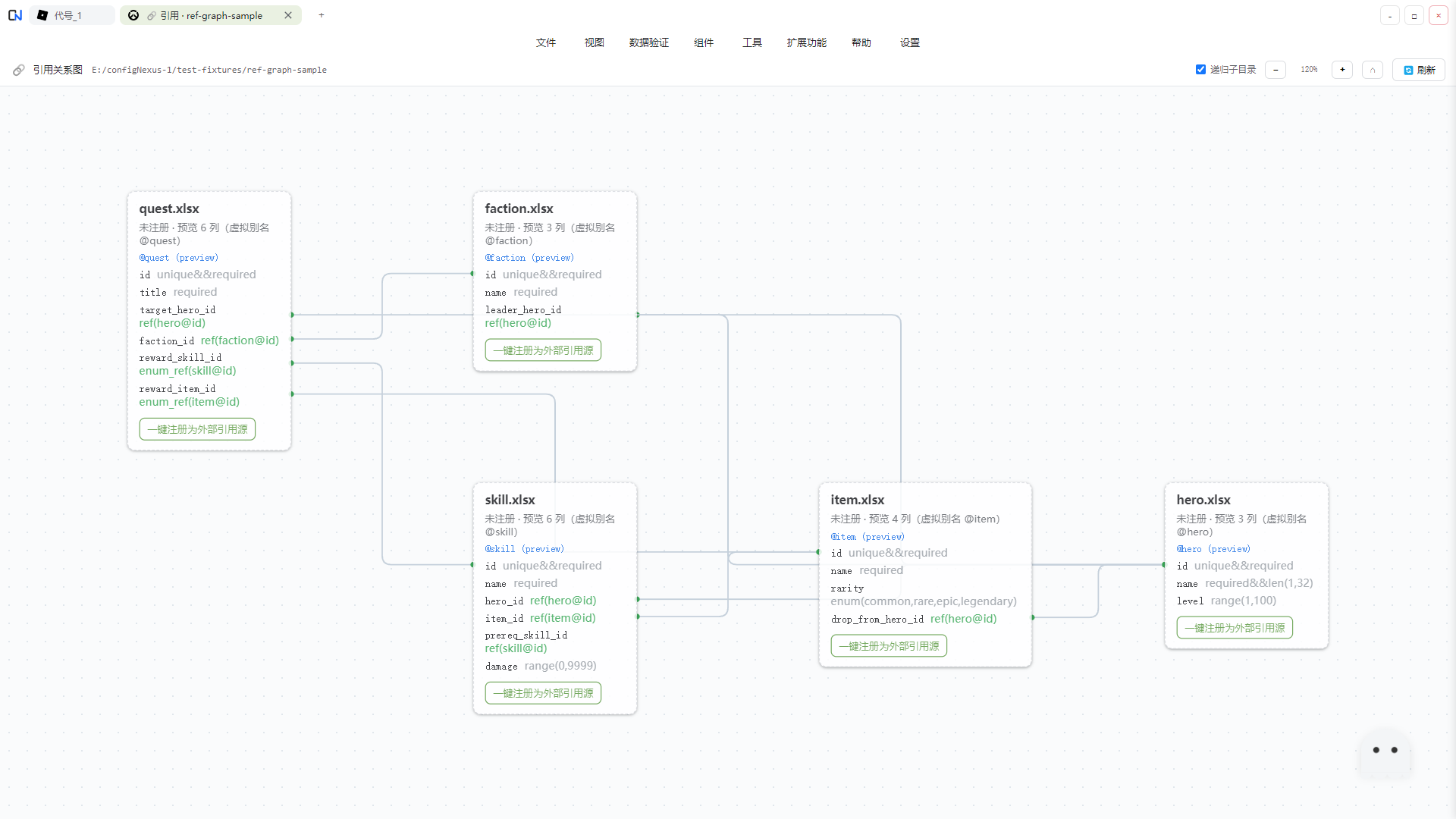Image resolution: width=1456 pixels, height=819 pixels.
Task: Register item.xlsx as external reference source
Action: 889,646
